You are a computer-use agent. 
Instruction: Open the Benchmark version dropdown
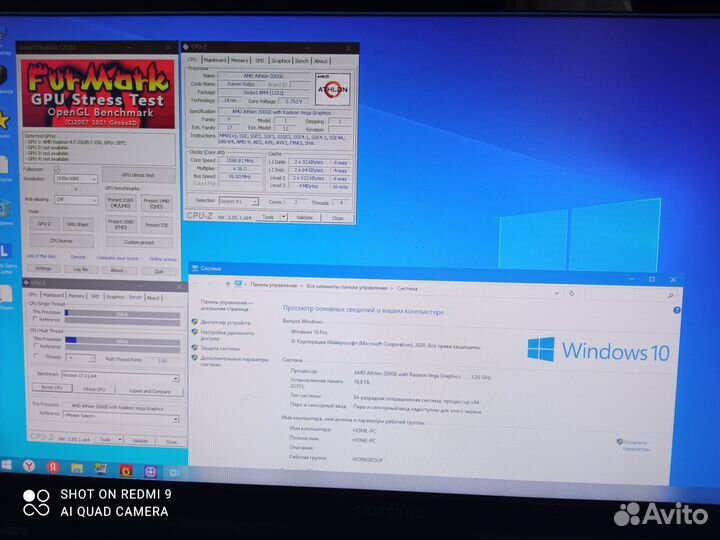120,376
